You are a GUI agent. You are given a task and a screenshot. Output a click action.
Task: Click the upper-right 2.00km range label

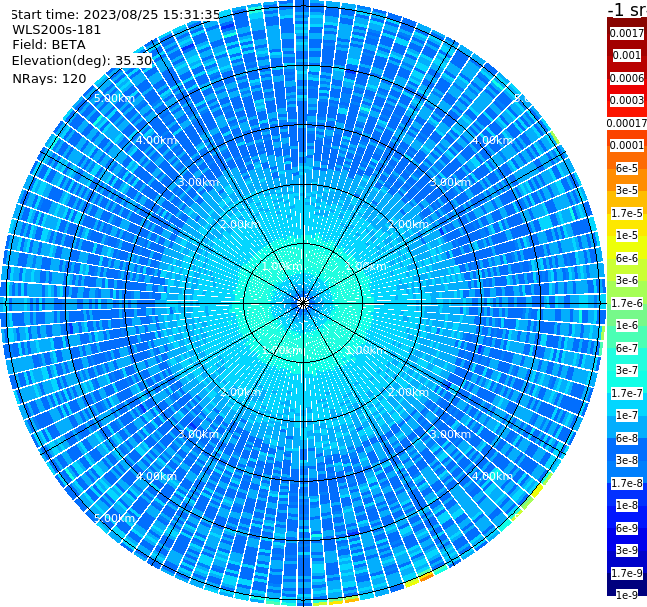(x=408, y=224)
